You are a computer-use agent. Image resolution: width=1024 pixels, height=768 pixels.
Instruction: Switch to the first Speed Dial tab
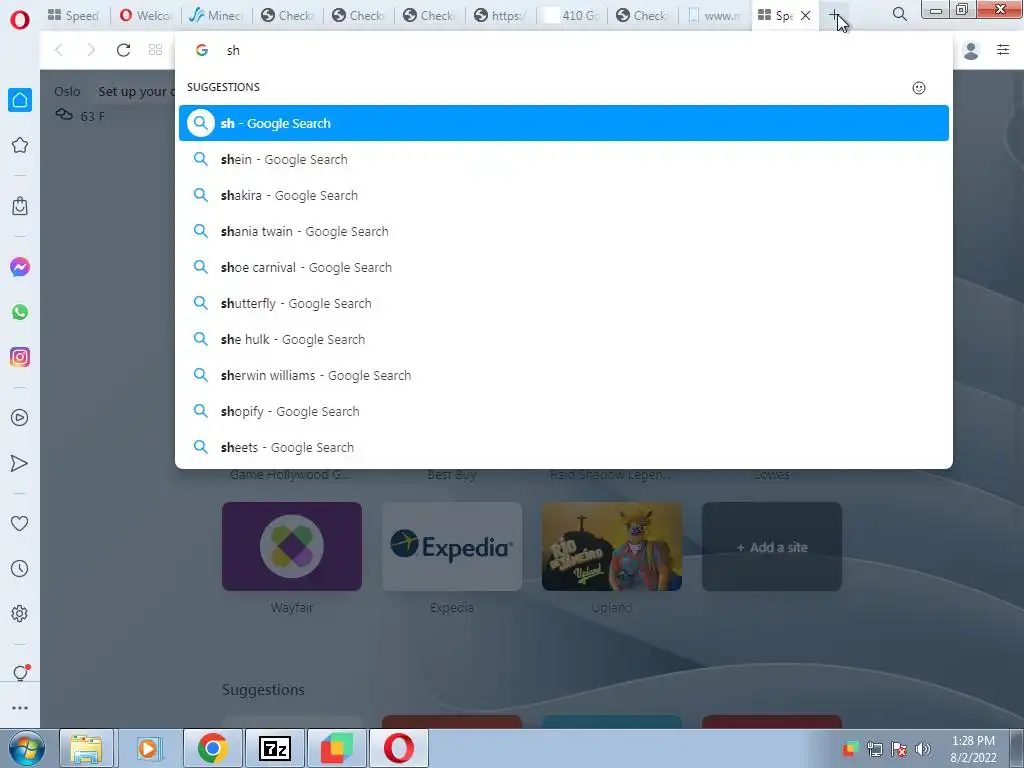point(73,15)
